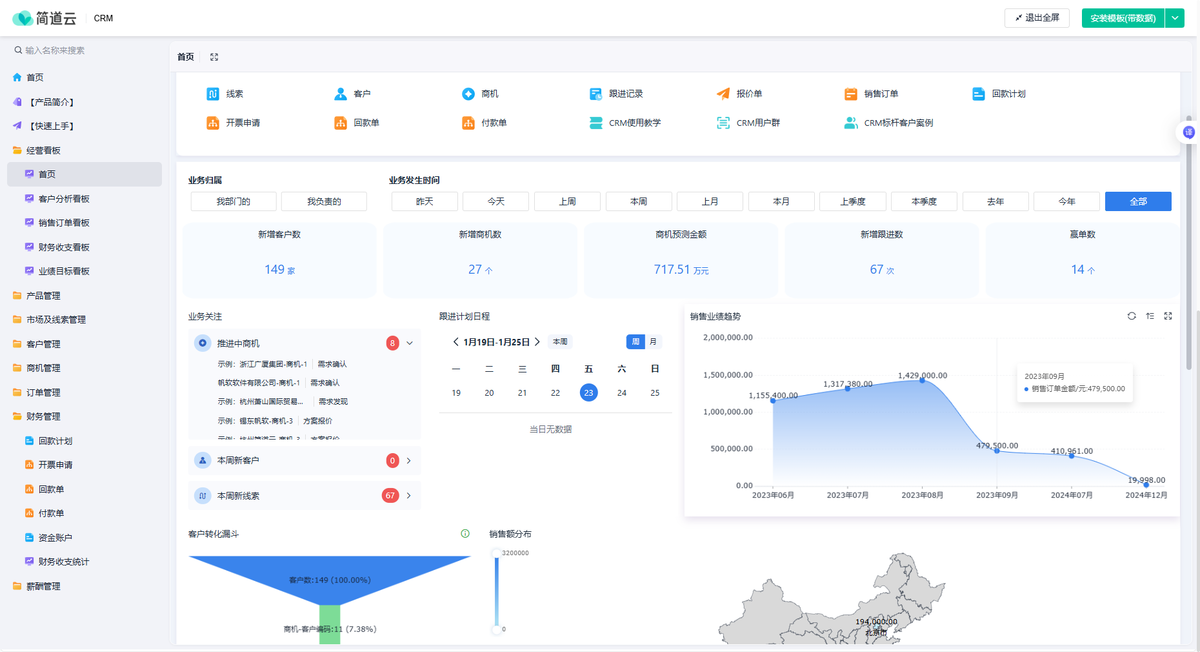
Task: Open the 回款单 shortcut icon in the top panel
Action: click(x=341, y=123)
